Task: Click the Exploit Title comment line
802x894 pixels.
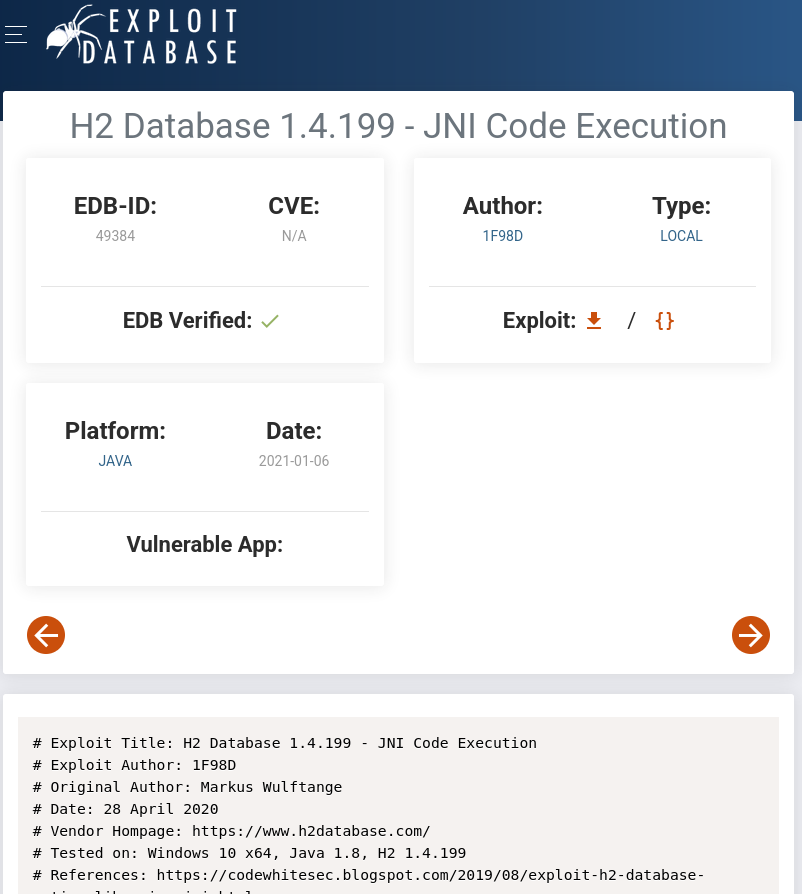Action: coord(285,743)
